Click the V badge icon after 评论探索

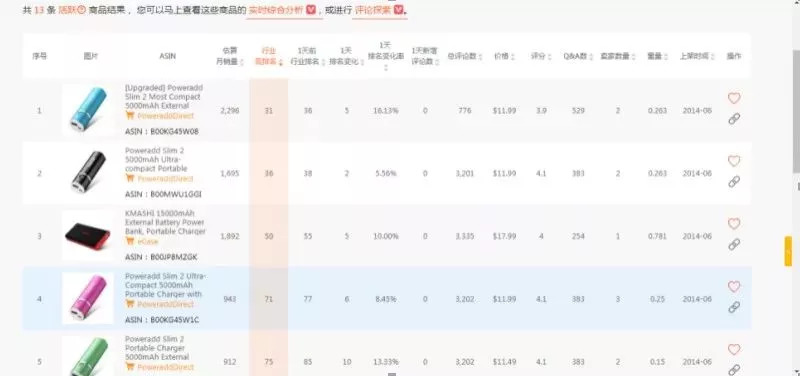click(398, 10)
